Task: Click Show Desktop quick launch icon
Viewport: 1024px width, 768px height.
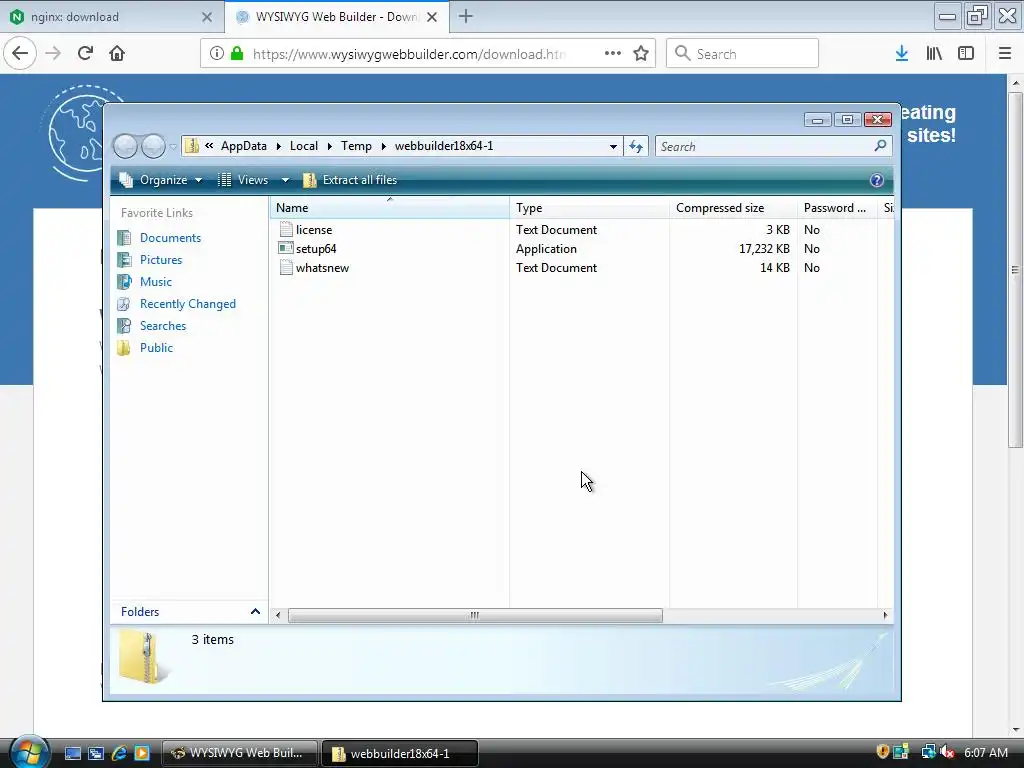Action: tap(72, 753)
